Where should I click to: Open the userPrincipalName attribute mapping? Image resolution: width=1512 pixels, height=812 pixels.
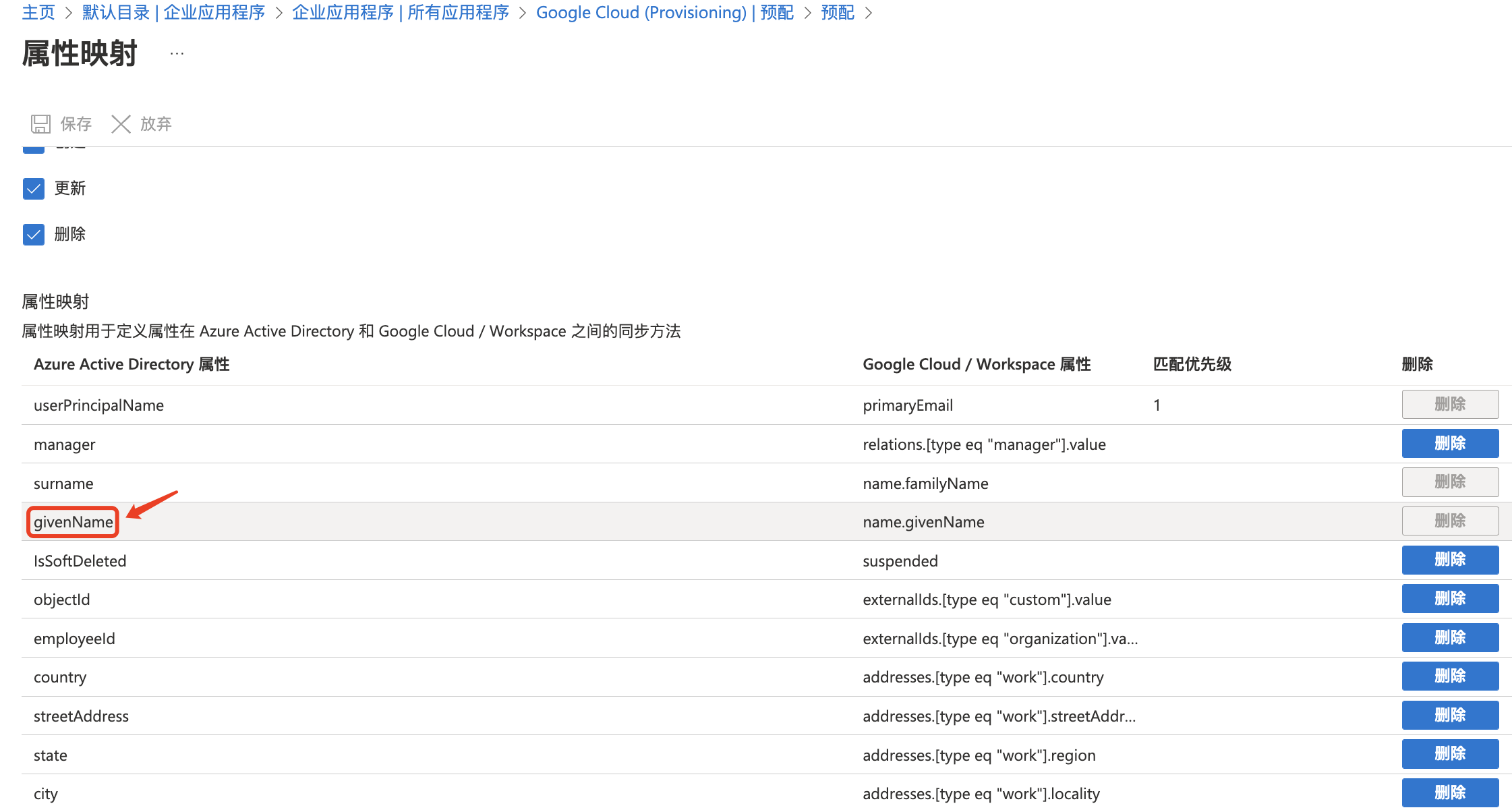98,405
